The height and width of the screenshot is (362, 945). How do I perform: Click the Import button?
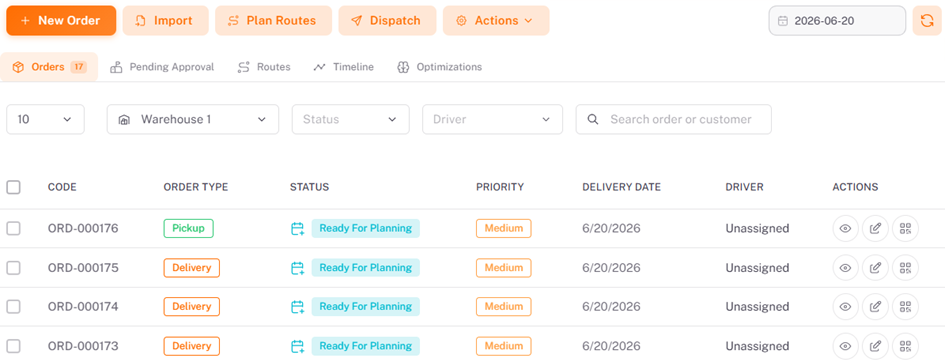click(x=165, y=20)
